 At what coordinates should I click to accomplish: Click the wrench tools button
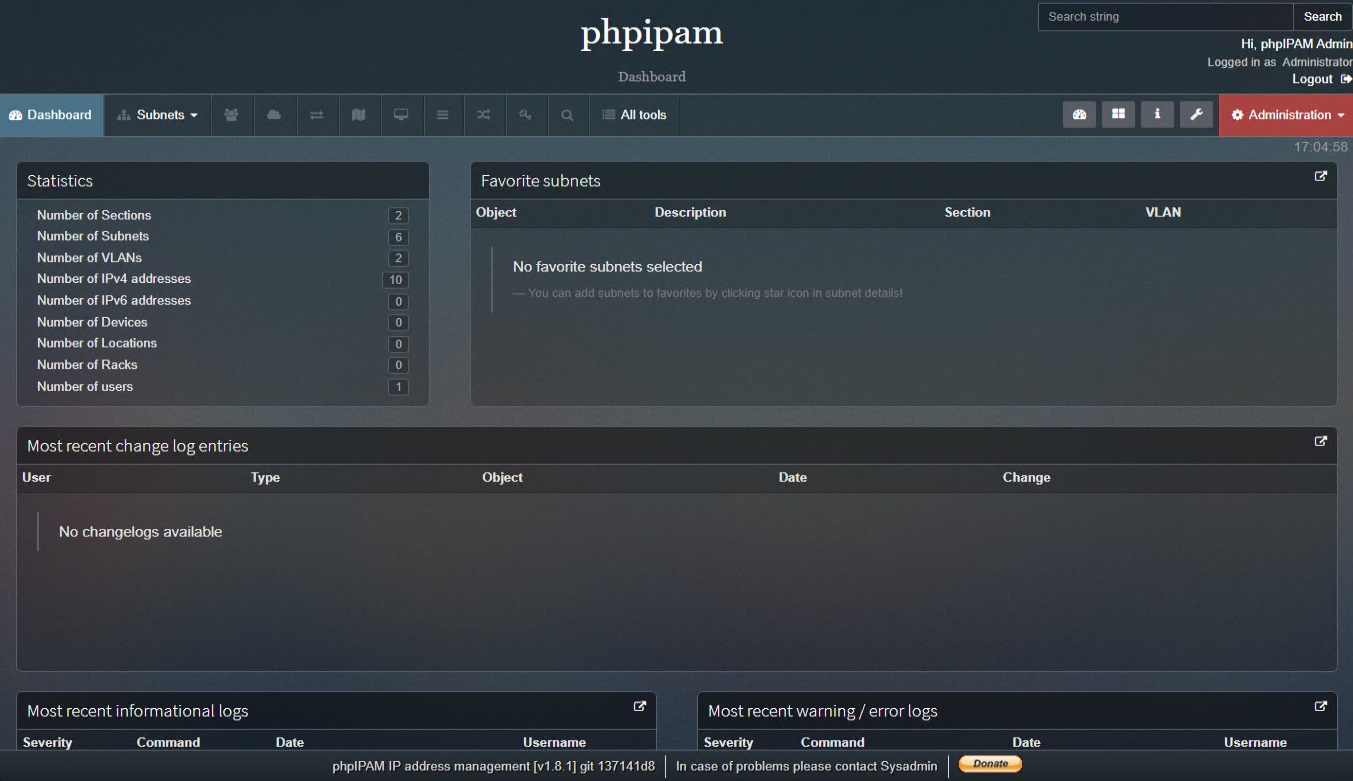coord(1196,115)
